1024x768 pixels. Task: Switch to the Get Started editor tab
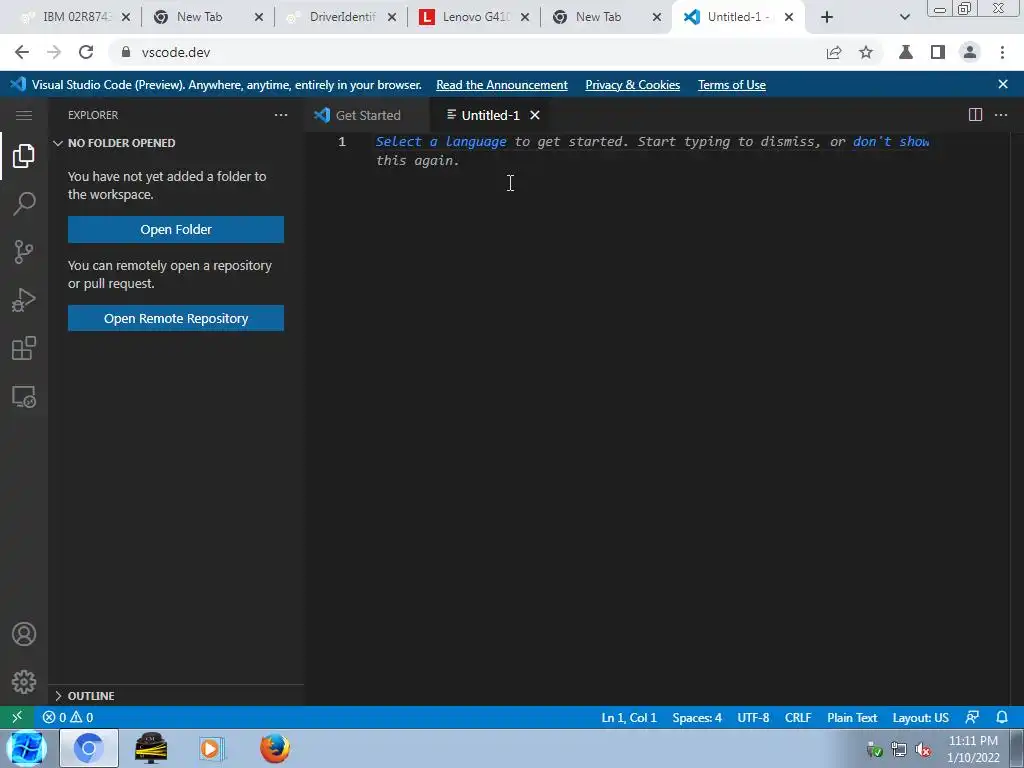click(367, 115)
